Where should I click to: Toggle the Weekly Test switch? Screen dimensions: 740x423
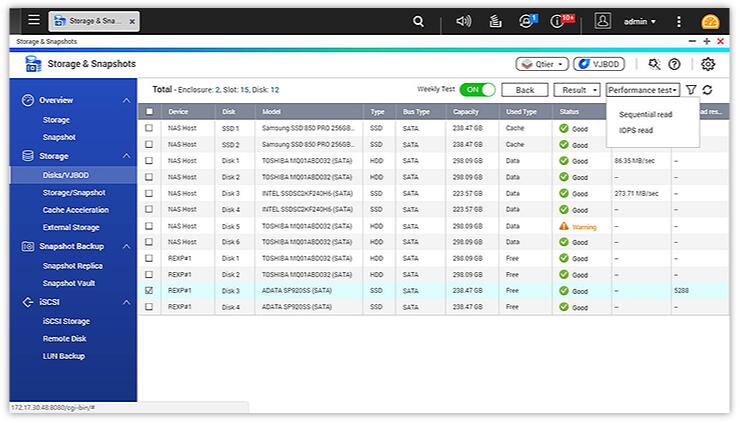tap(477, 90)
